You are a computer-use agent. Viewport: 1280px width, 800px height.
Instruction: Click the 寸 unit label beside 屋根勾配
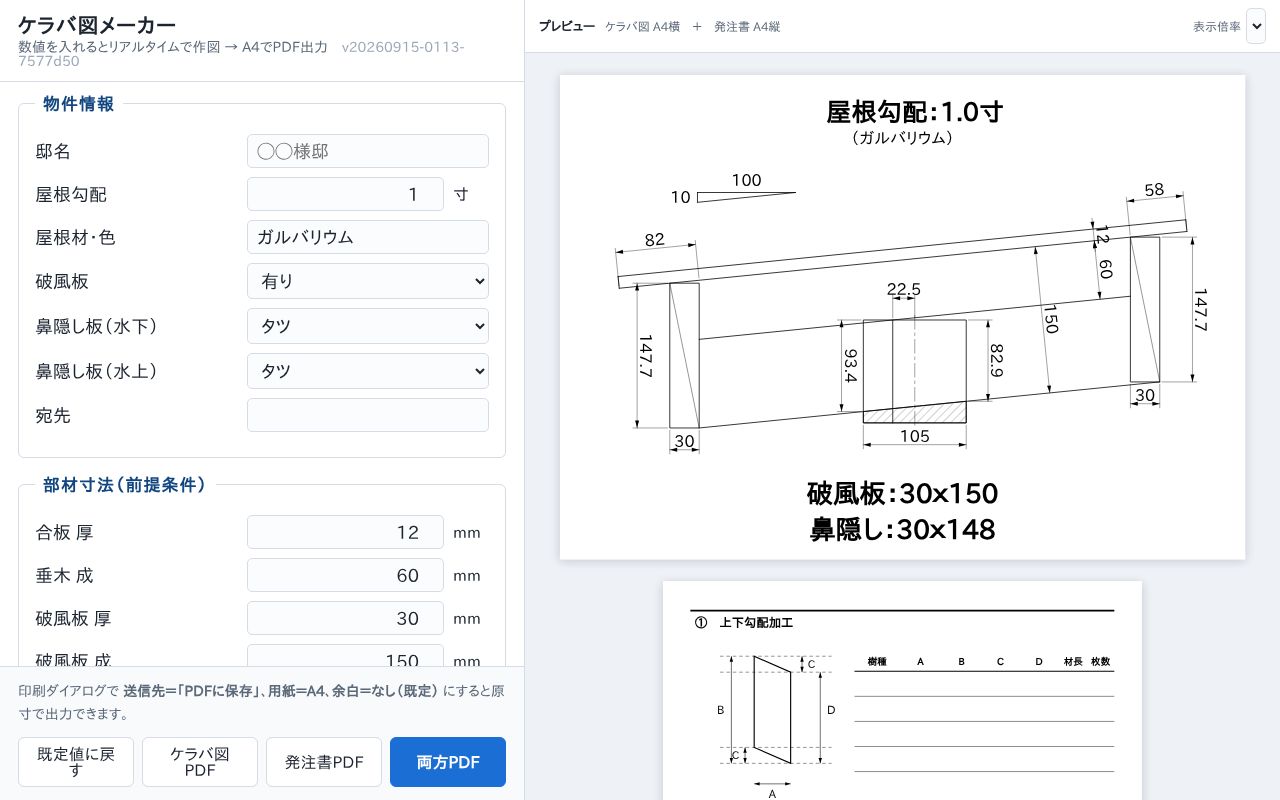(x=461, y=194)
